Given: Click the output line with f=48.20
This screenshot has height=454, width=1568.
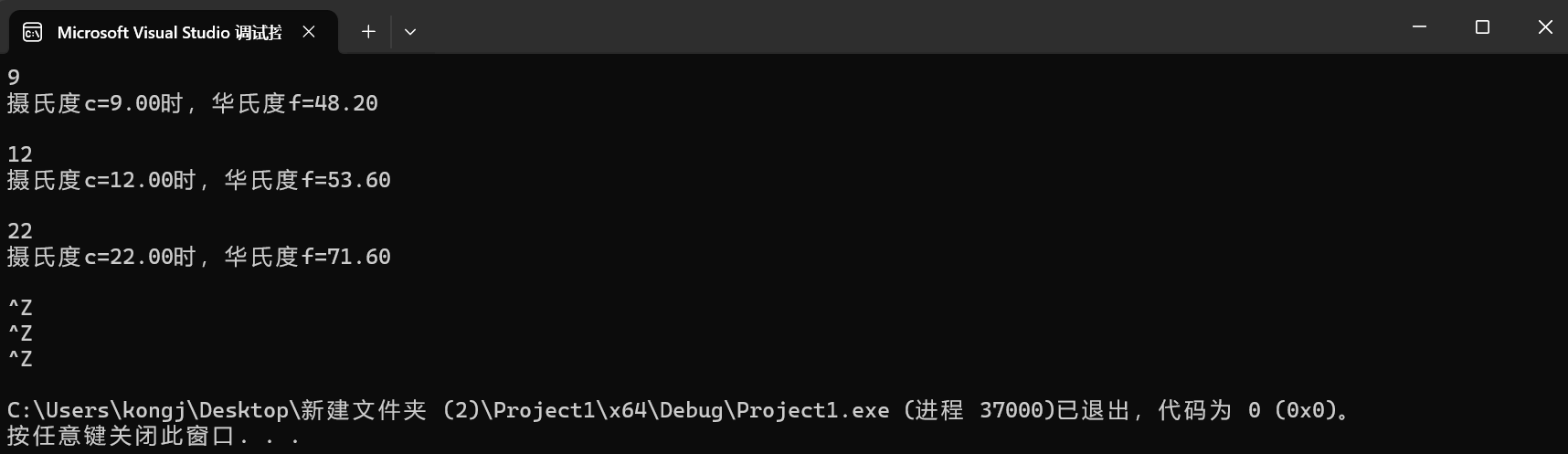Looking at the screenshot, I should (x=193, y=103).
